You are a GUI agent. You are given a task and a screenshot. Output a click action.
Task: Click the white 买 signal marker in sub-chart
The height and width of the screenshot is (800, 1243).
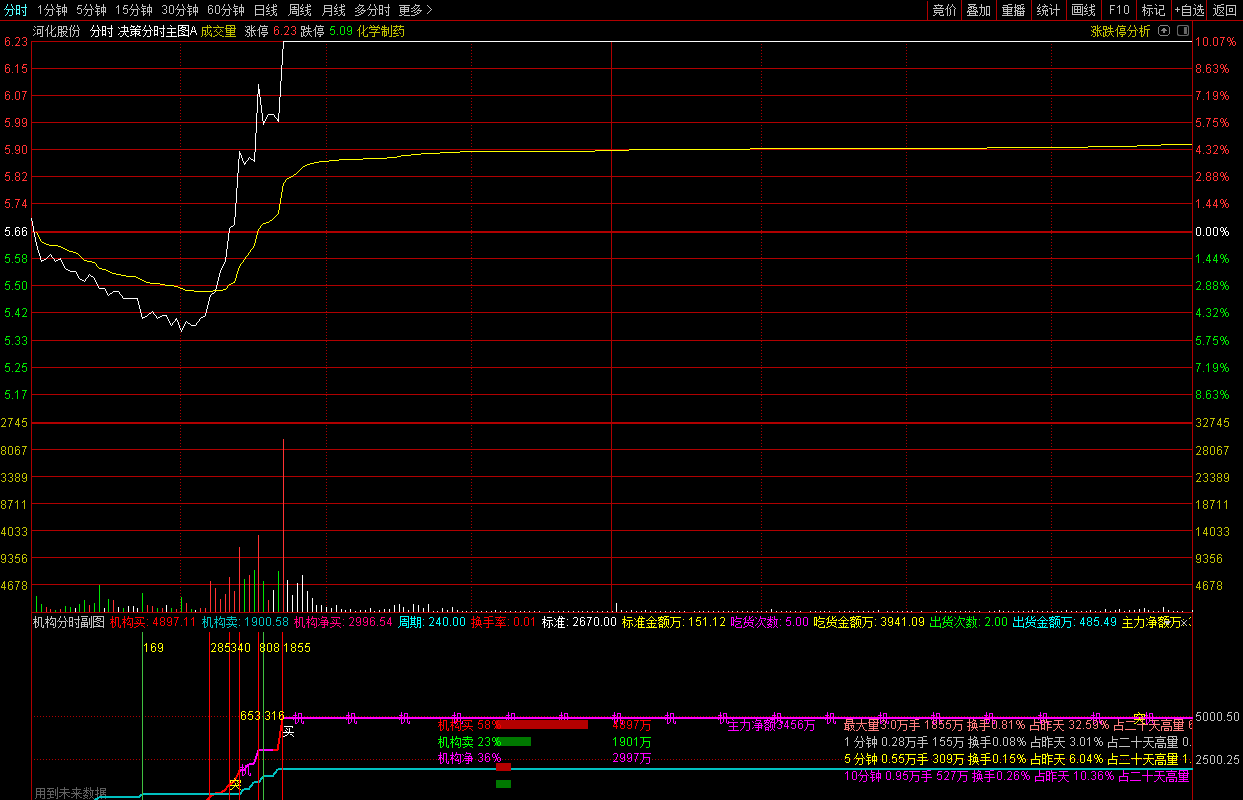[x=289, y=731]
